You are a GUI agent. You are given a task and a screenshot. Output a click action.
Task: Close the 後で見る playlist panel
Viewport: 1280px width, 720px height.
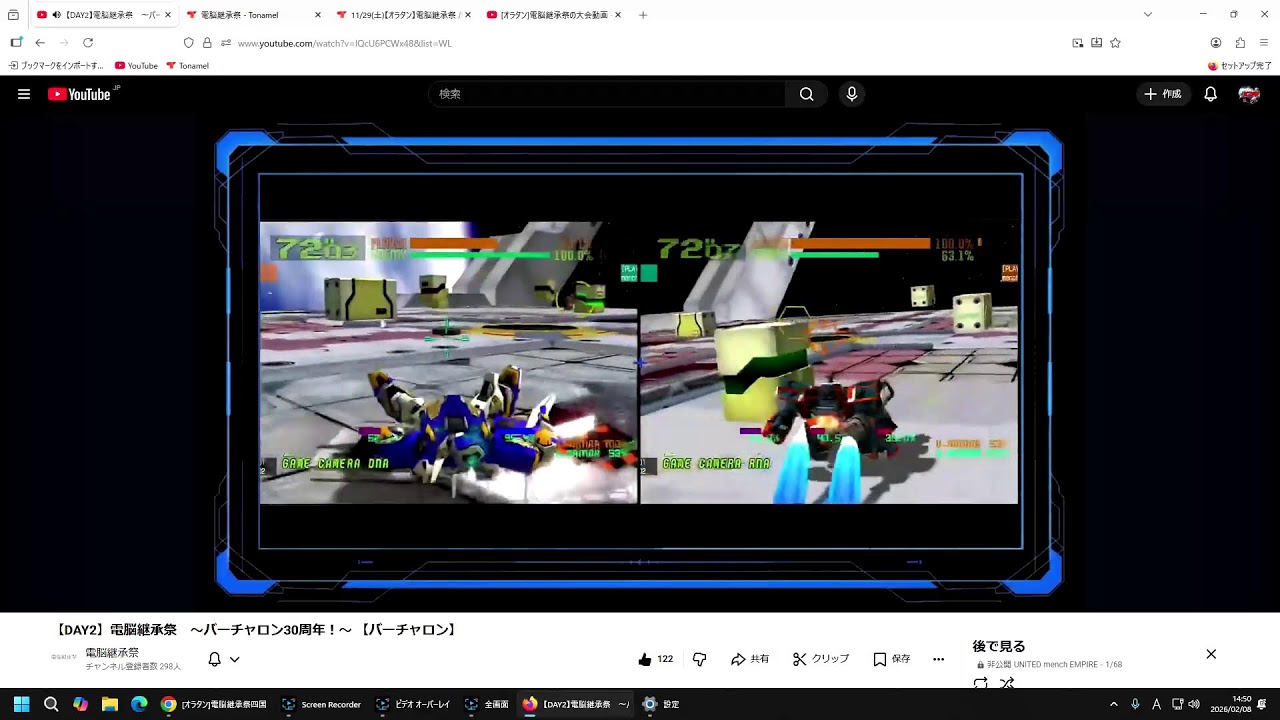click(x=1211, y=654)
